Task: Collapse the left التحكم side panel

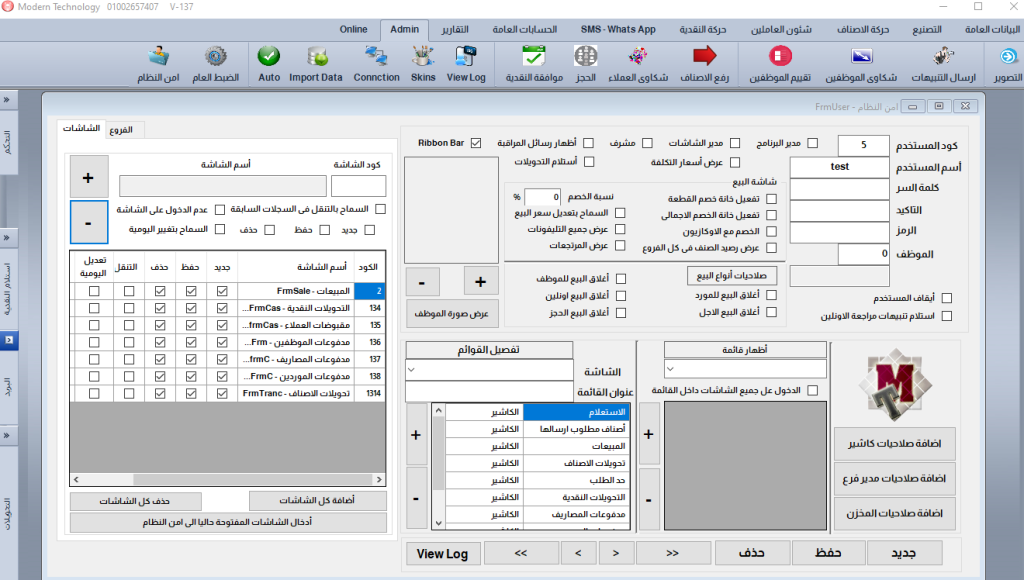Action: 9,100
